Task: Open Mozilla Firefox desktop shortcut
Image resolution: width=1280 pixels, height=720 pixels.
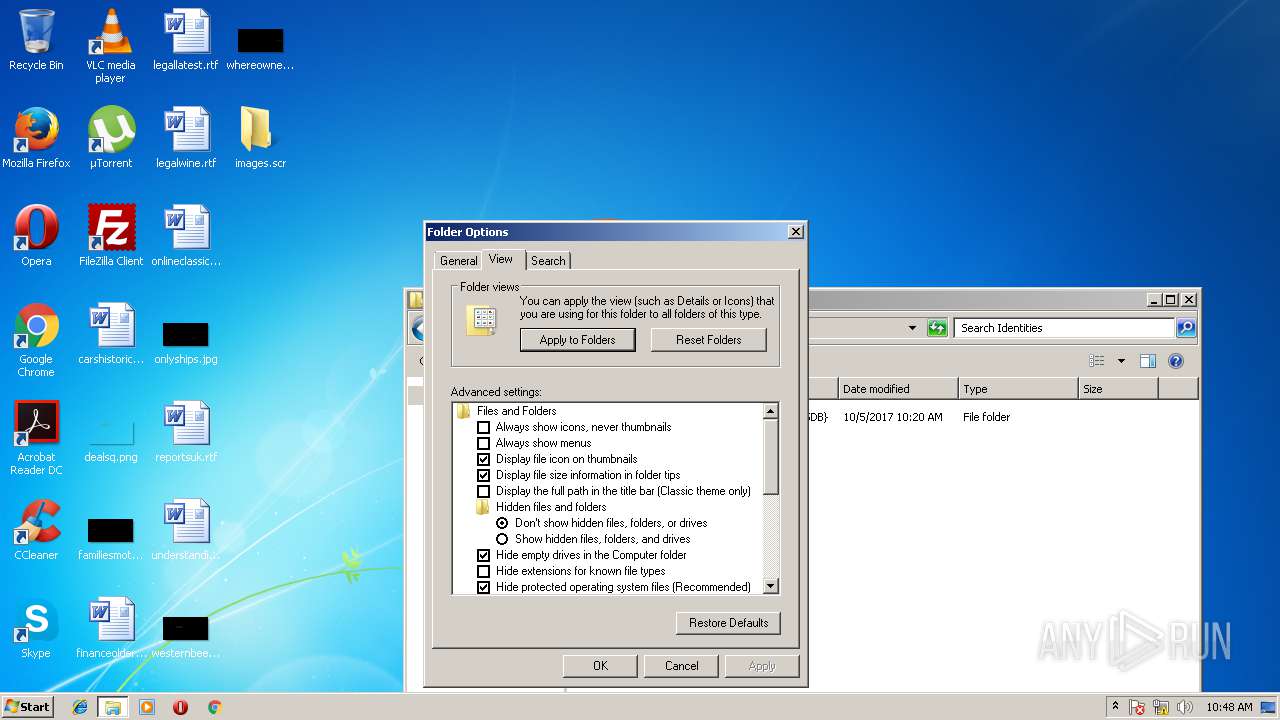Action: point(36,138)
